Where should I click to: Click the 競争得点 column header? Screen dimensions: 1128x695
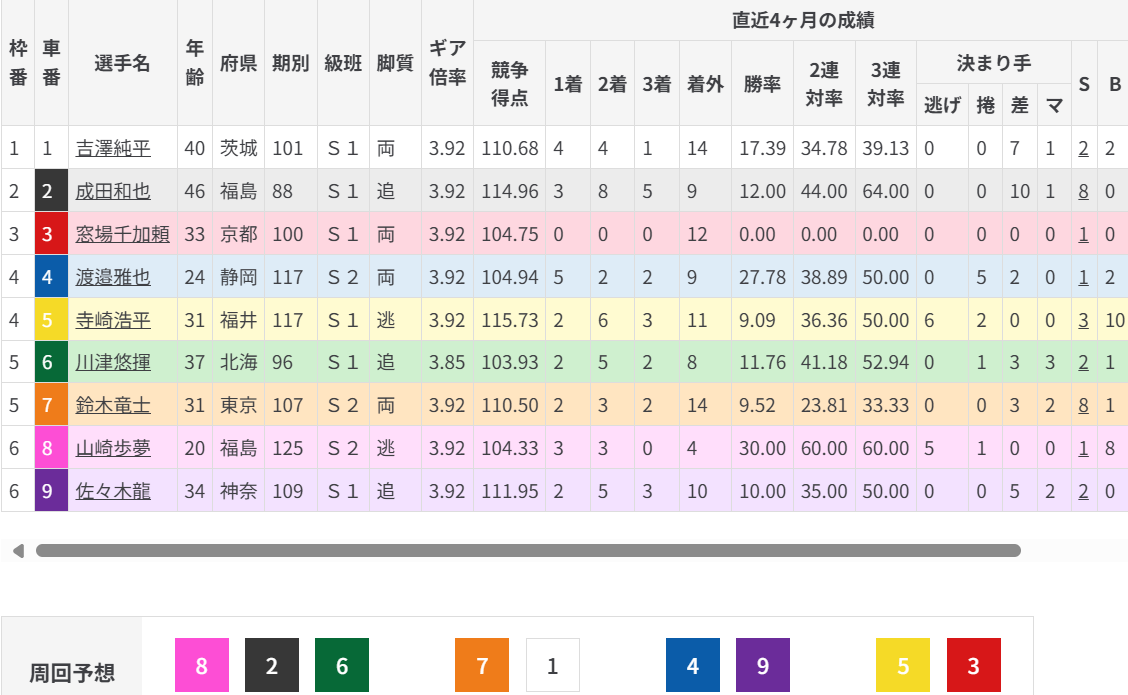point(509,83)
